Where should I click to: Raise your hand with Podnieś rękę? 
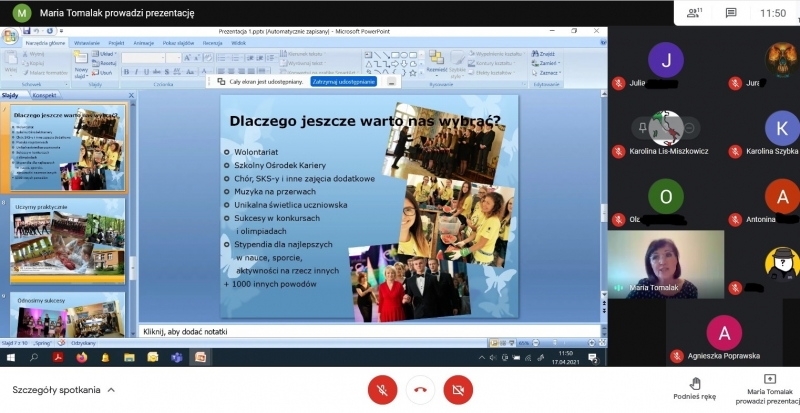click(694, 389)
